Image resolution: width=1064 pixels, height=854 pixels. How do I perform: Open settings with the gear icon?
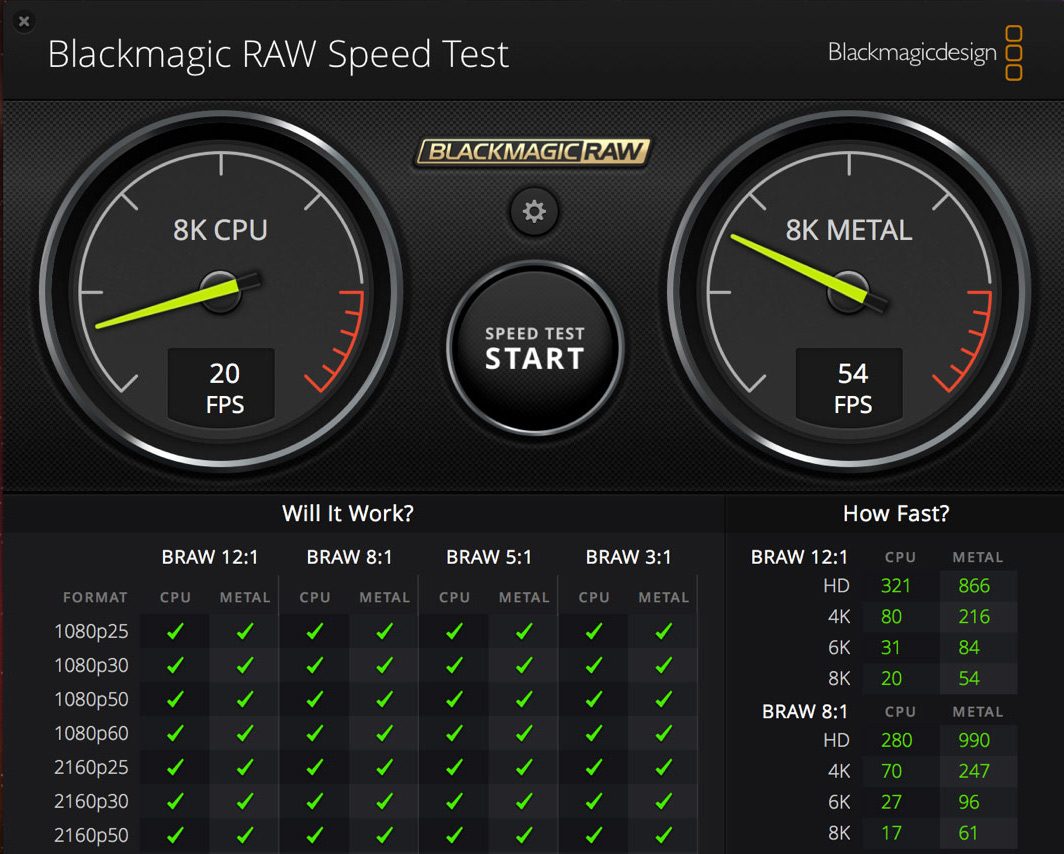(x=534, y=211)
